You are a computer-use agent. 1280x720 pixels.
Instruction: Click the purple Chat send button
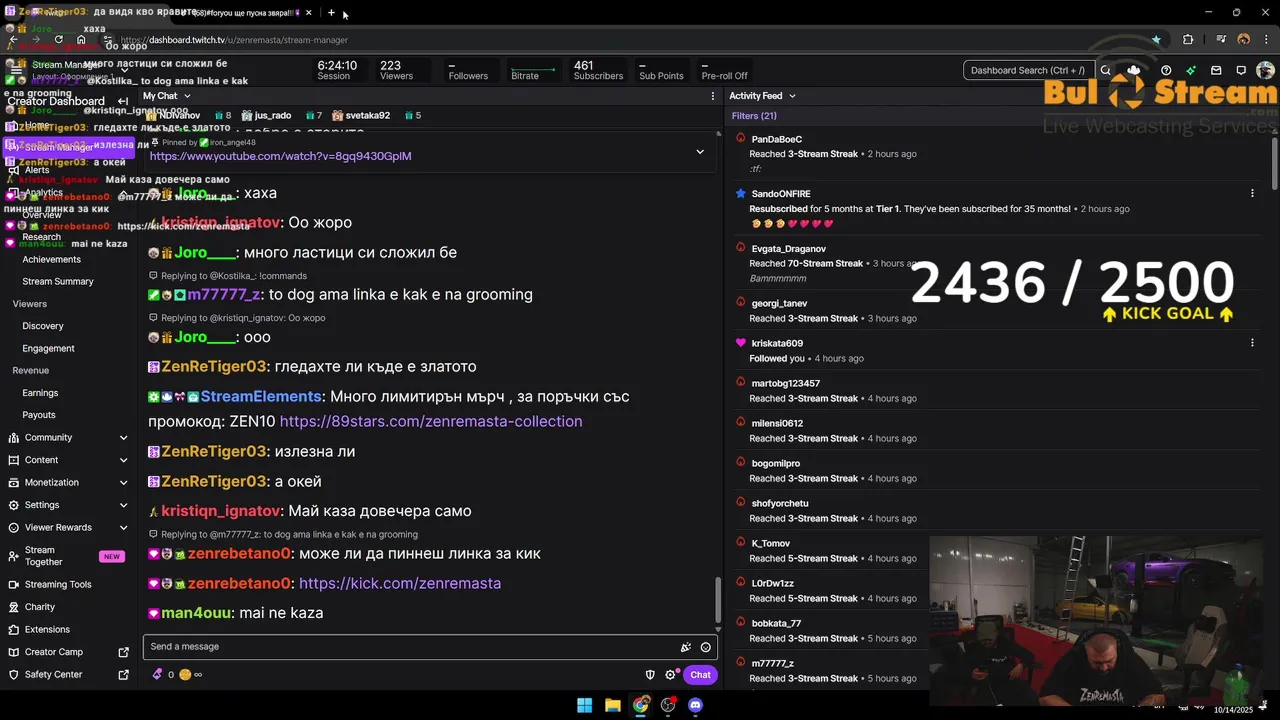700,675
